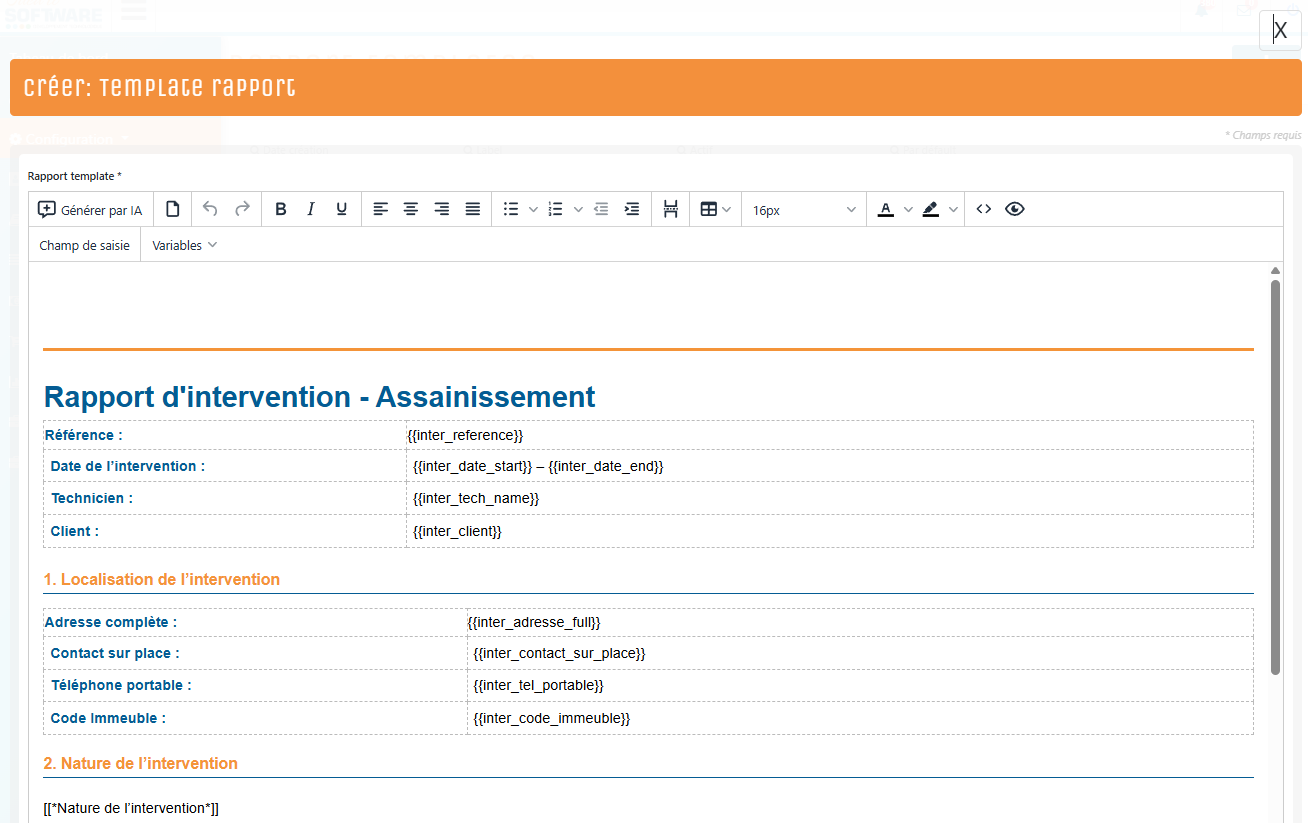The height and width of the screenshot is (823, 1308).
Task: Open the Variables menu
Action: pyautogui.click(x=184, y=245)
